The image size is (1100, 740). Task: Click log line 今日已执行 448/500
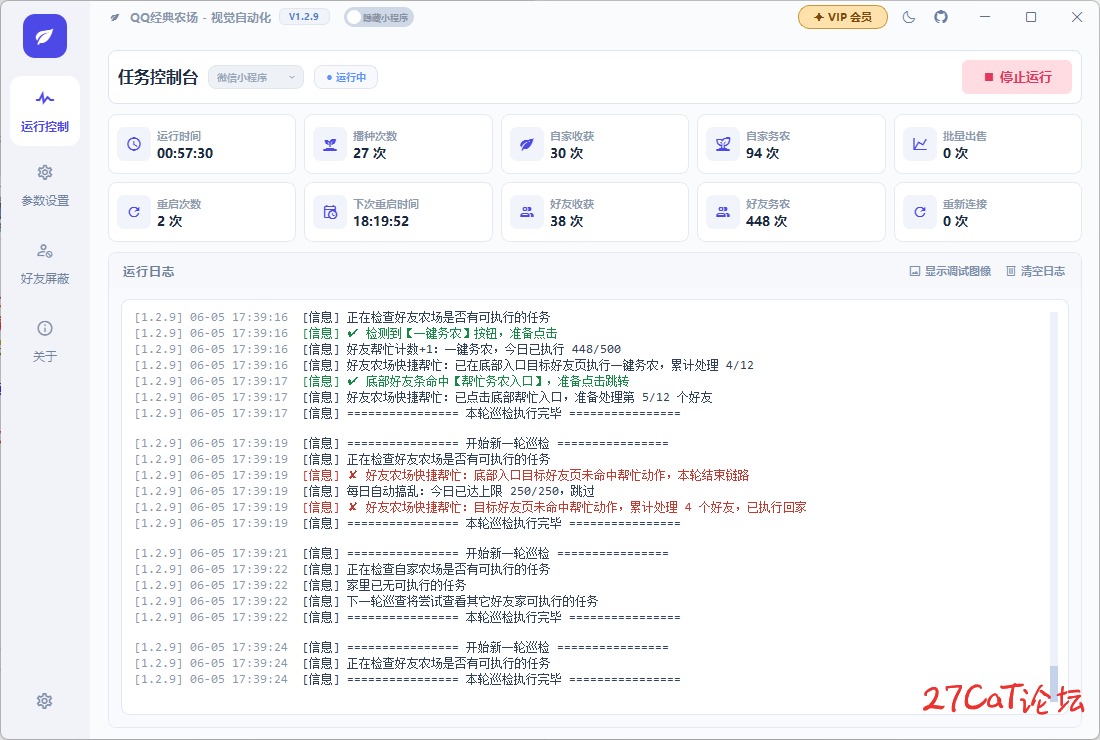(x=377, y=349)
